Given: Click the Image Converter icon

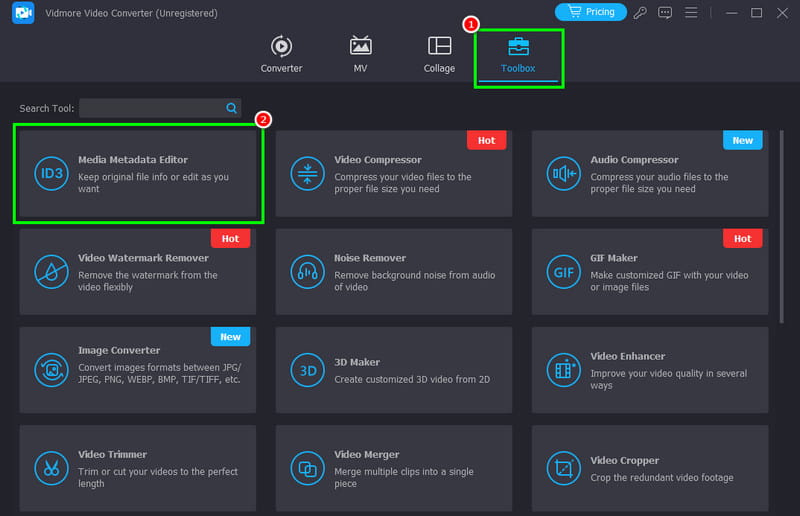Looking at the screenshot, I should pos(52,370).
